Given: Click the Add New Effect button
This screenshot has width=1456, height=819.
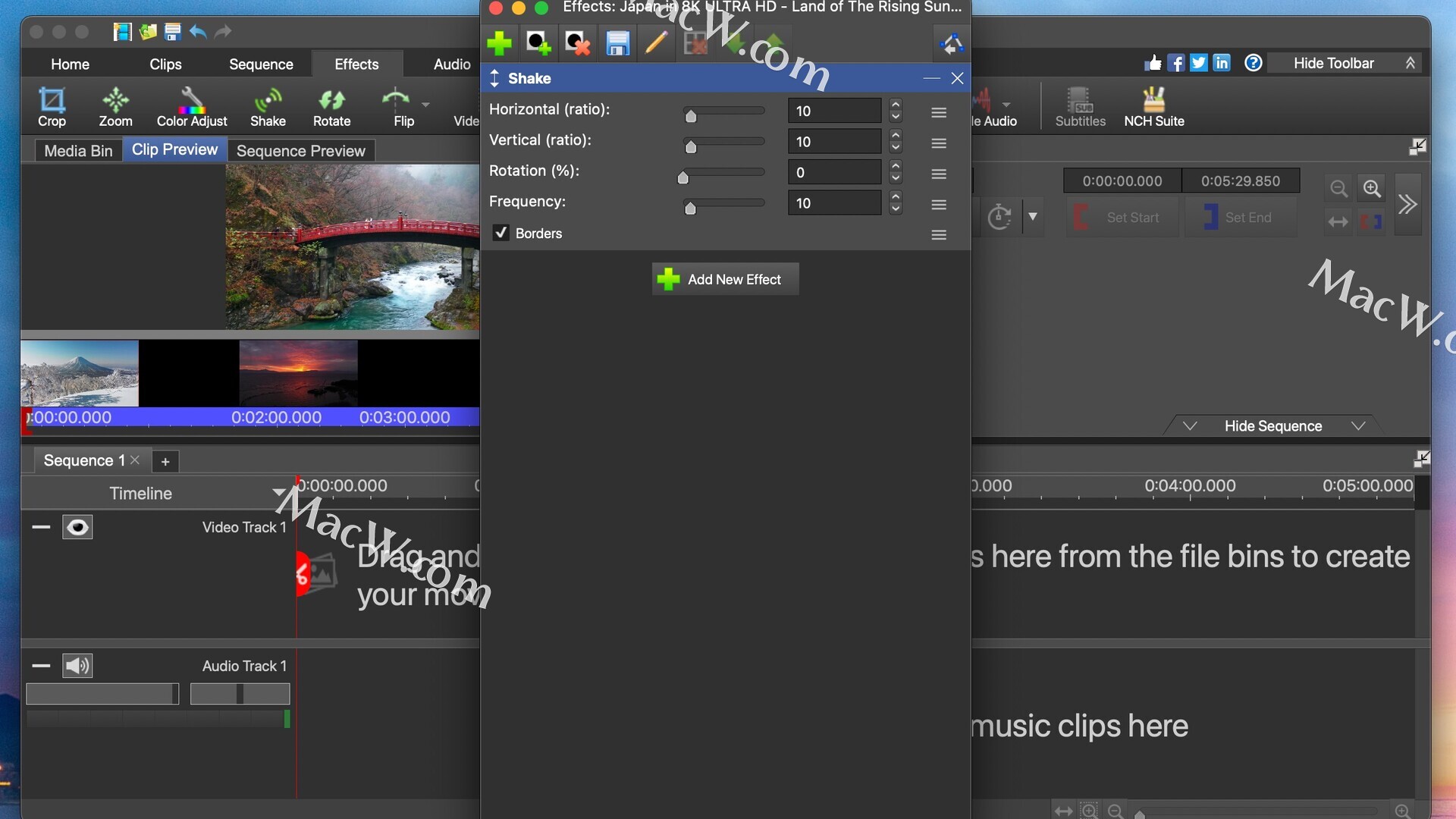Looking at the screenshot, I should click(725, 279).
